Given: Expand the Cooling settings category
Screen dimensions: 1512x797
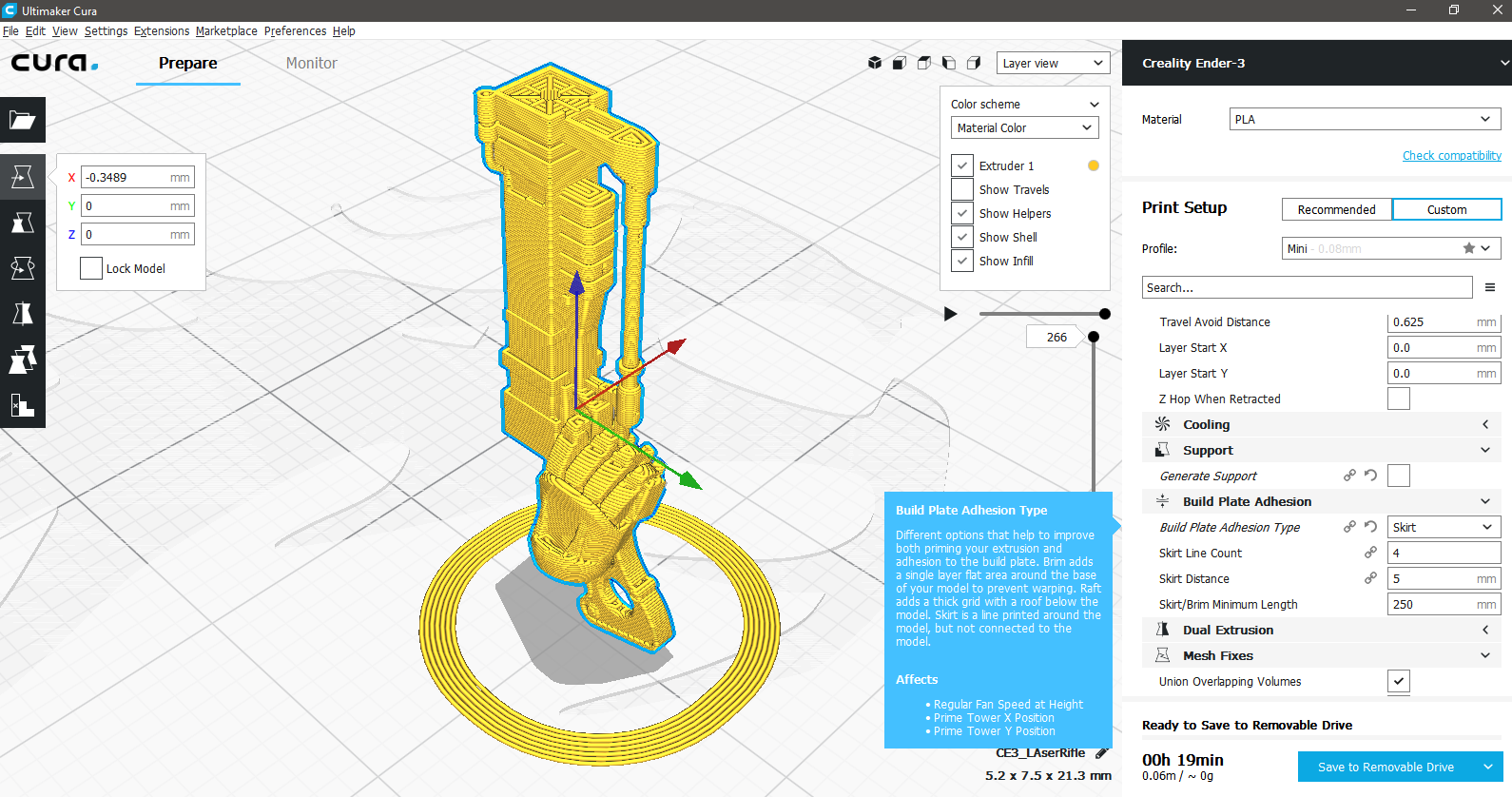Looking at the screenshot, I should (x=1322, y=424).
